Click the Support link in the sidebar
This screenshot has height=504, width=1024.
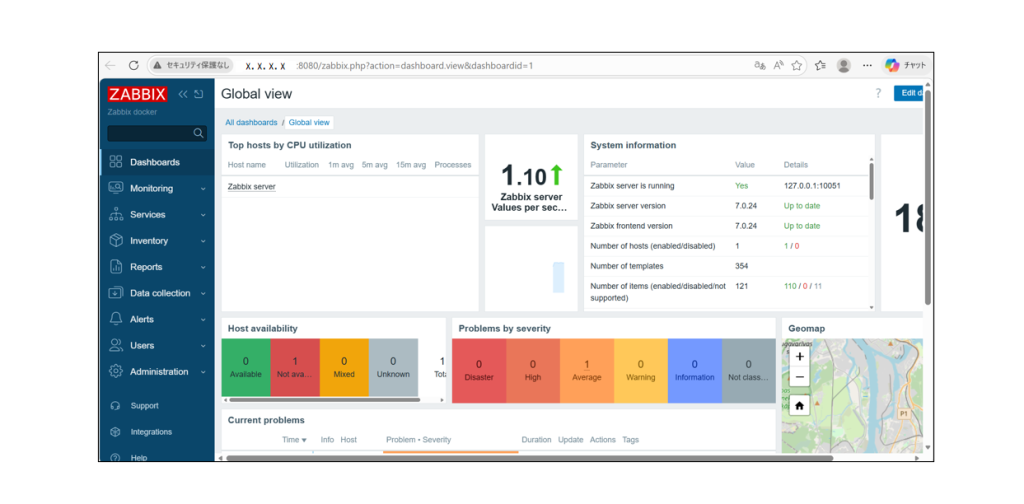tap(144, 405)
